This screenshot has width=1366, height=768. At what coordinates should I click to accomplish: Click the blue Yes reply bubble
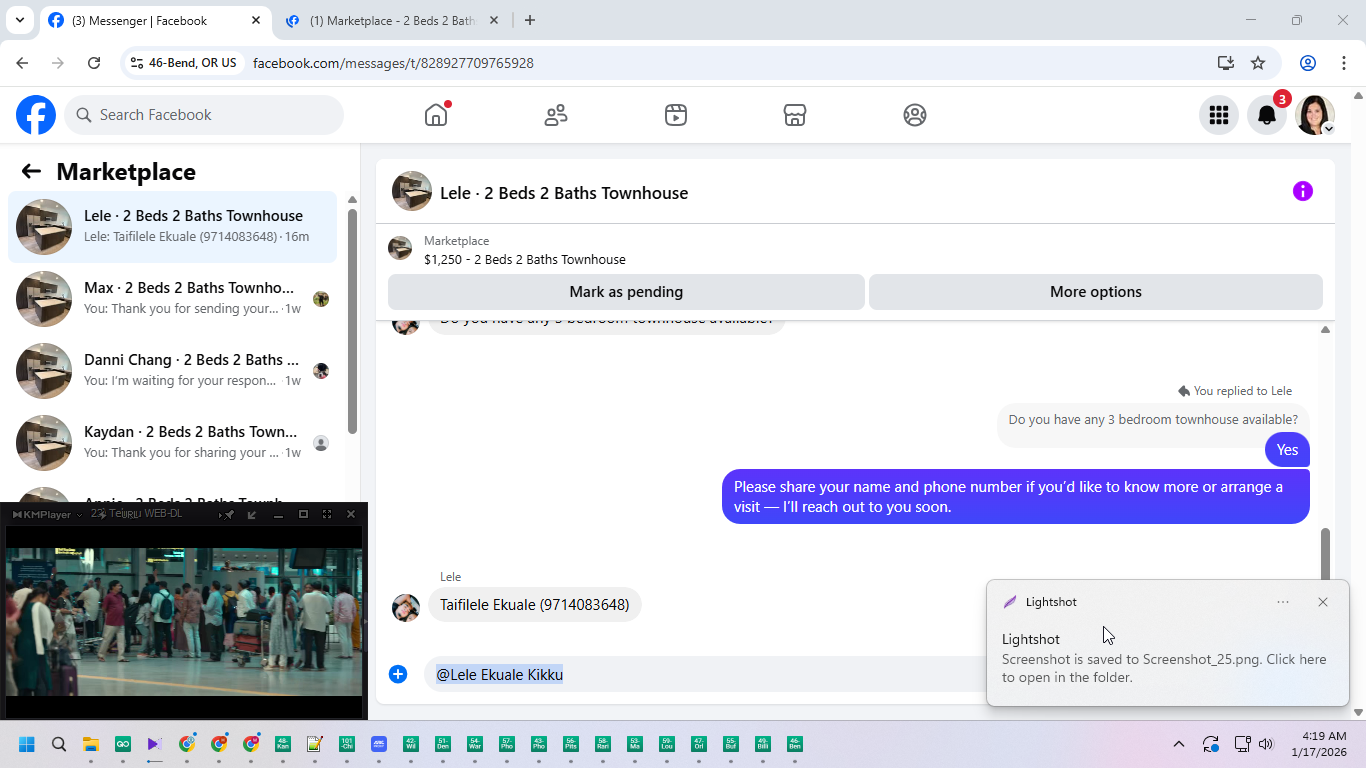click(x=1287, y=450)
